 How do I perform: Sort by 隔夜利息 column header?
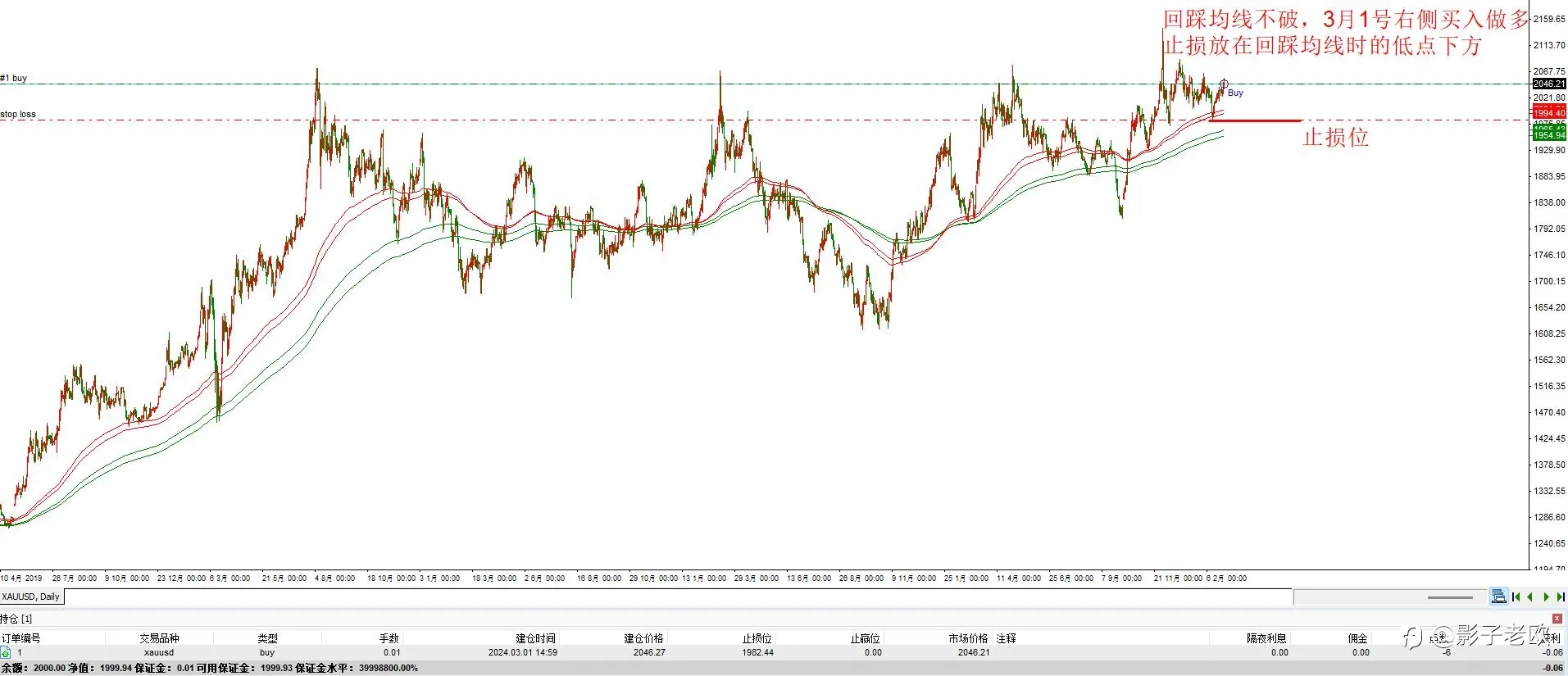(x=1266, y=638)
